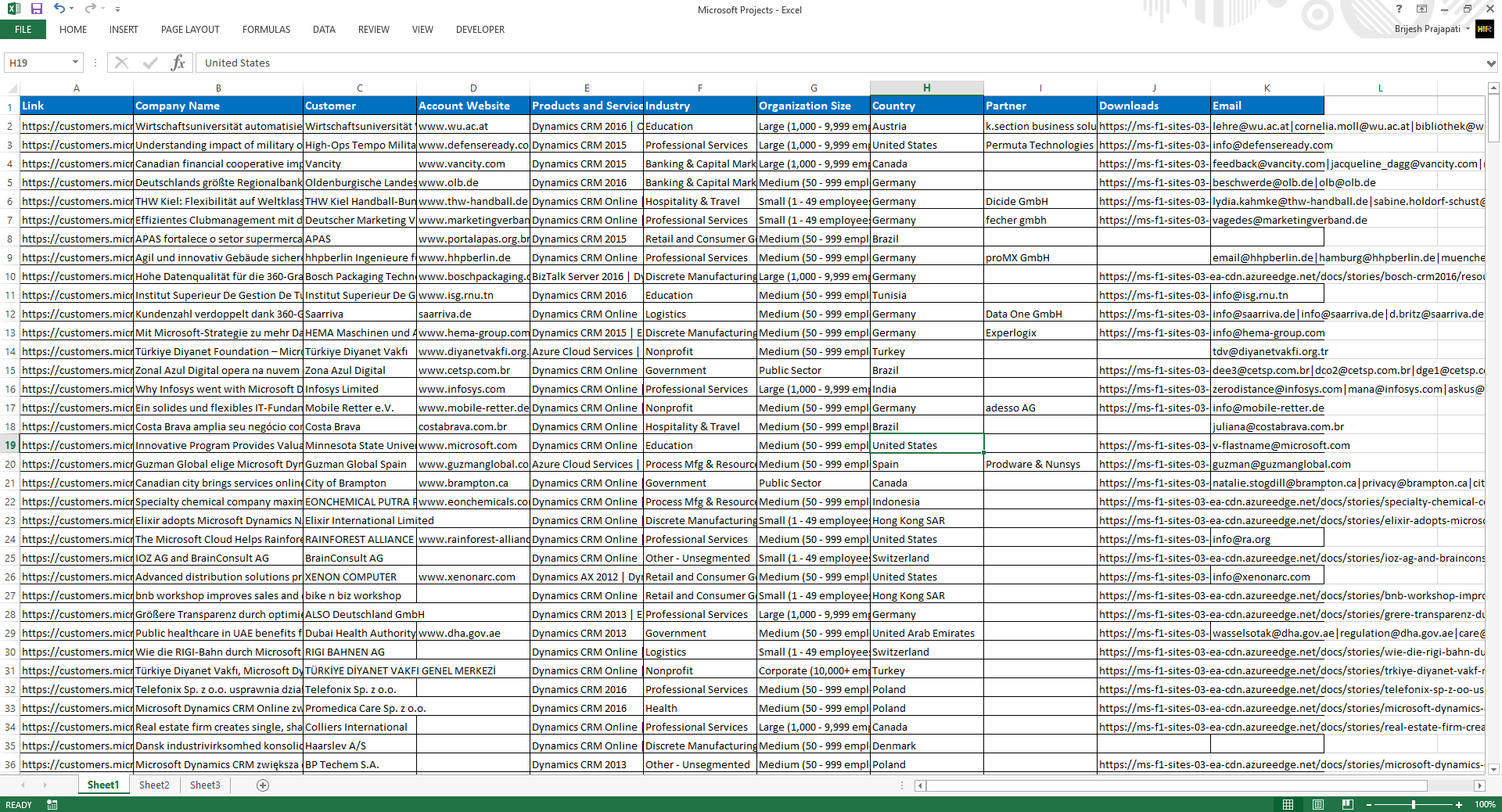Image resolution: width=1502 pixels, height=812 pixels.
Task: Click the vertical scrollbar down arrow
Action: pos(1493,769)
